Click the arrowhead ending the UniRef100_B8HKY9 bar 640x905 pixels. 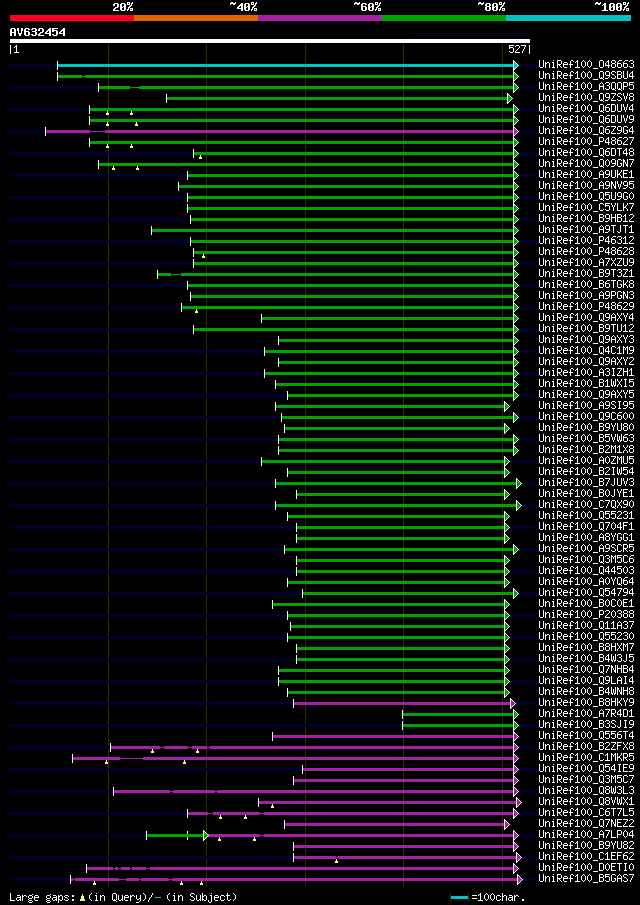tap(512, 703)
